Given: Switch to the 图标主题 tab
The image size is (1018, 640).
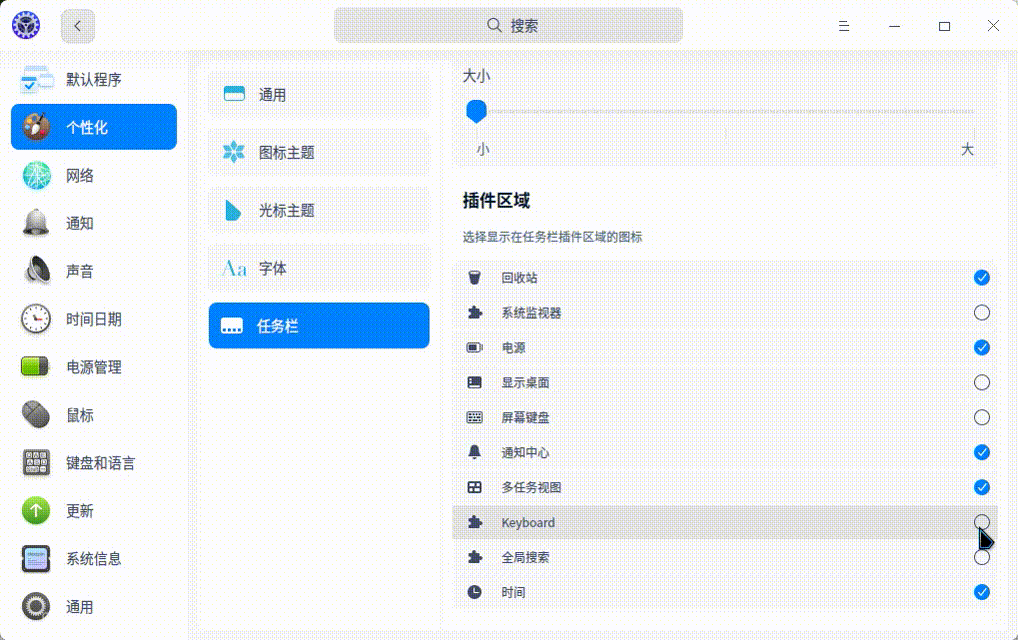Looking at the screenshot, I should coord(318,152).
